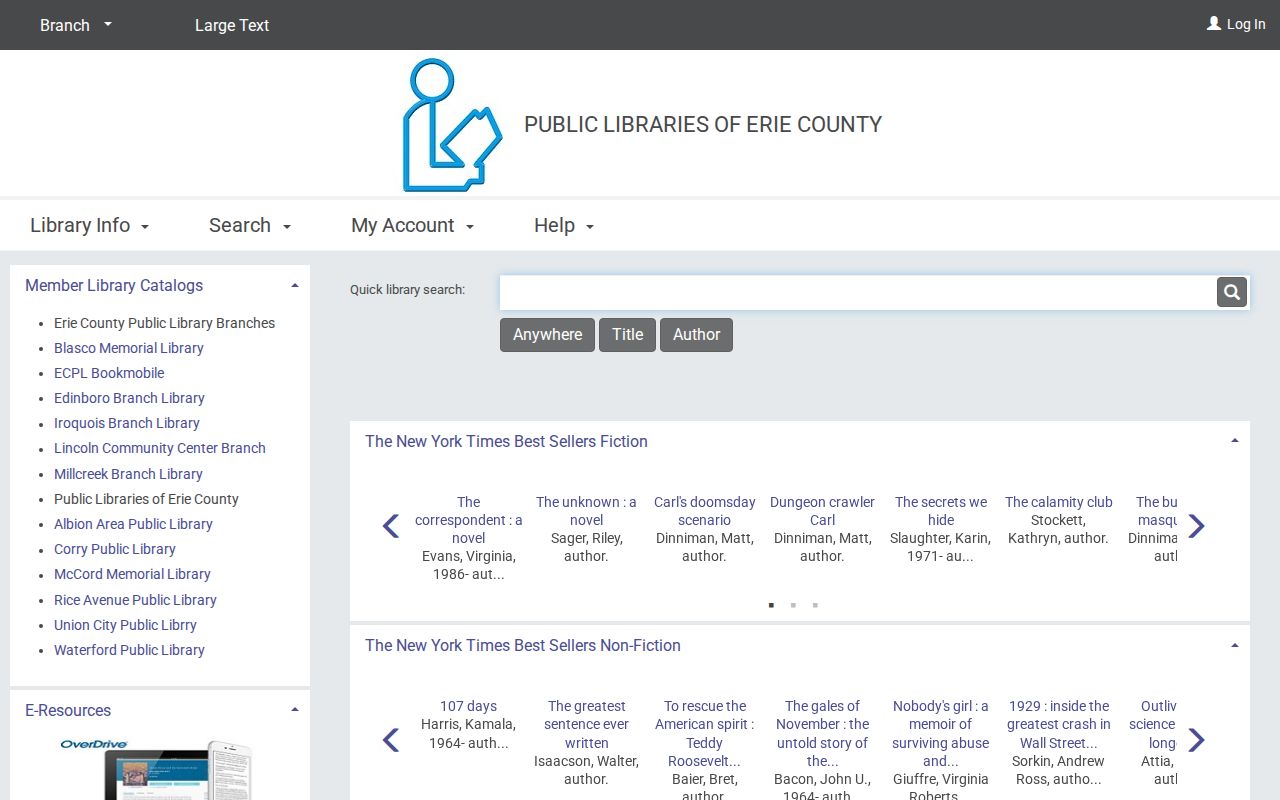Open Iroquois Branch Library link

tap(127, 423)
